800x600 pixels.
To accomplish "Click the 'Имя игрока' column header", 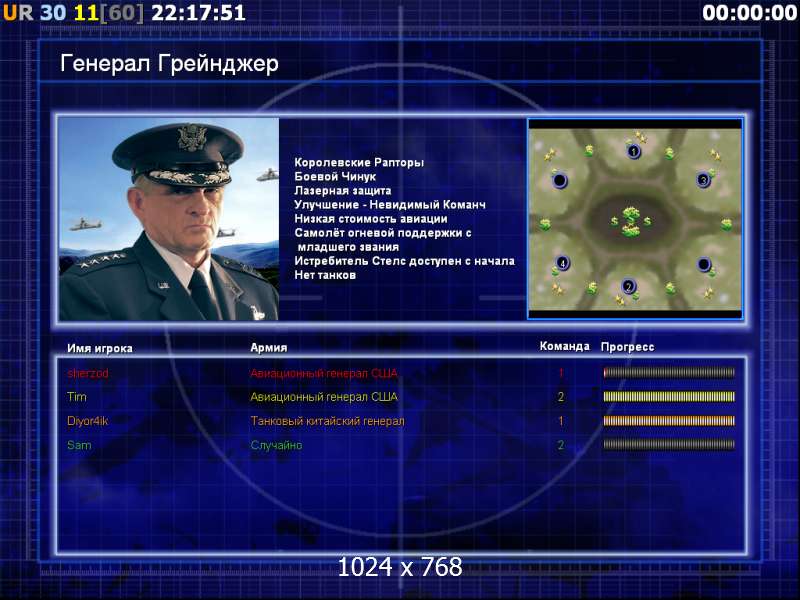I will (99, 348).
